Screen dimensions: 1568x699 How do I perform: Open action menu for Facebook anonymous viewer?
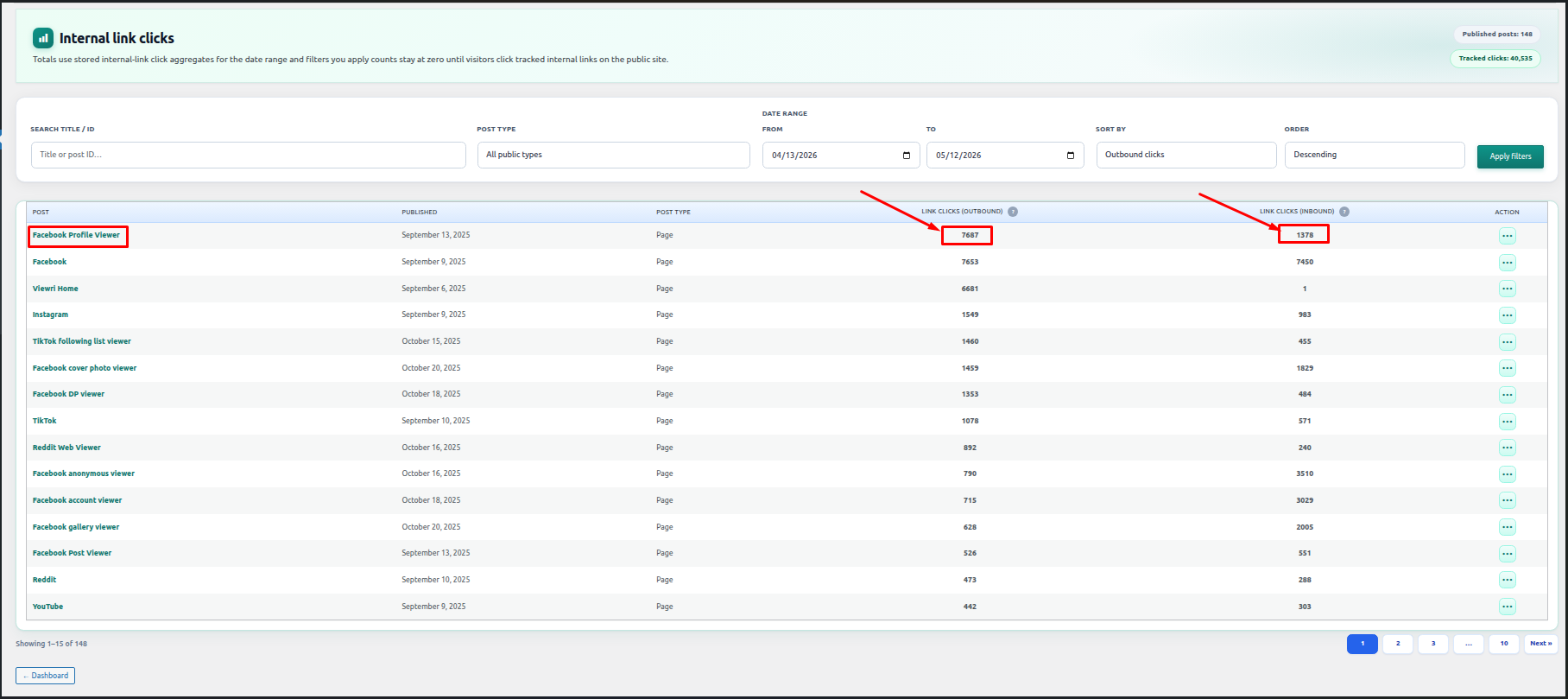coord(1507,474)
